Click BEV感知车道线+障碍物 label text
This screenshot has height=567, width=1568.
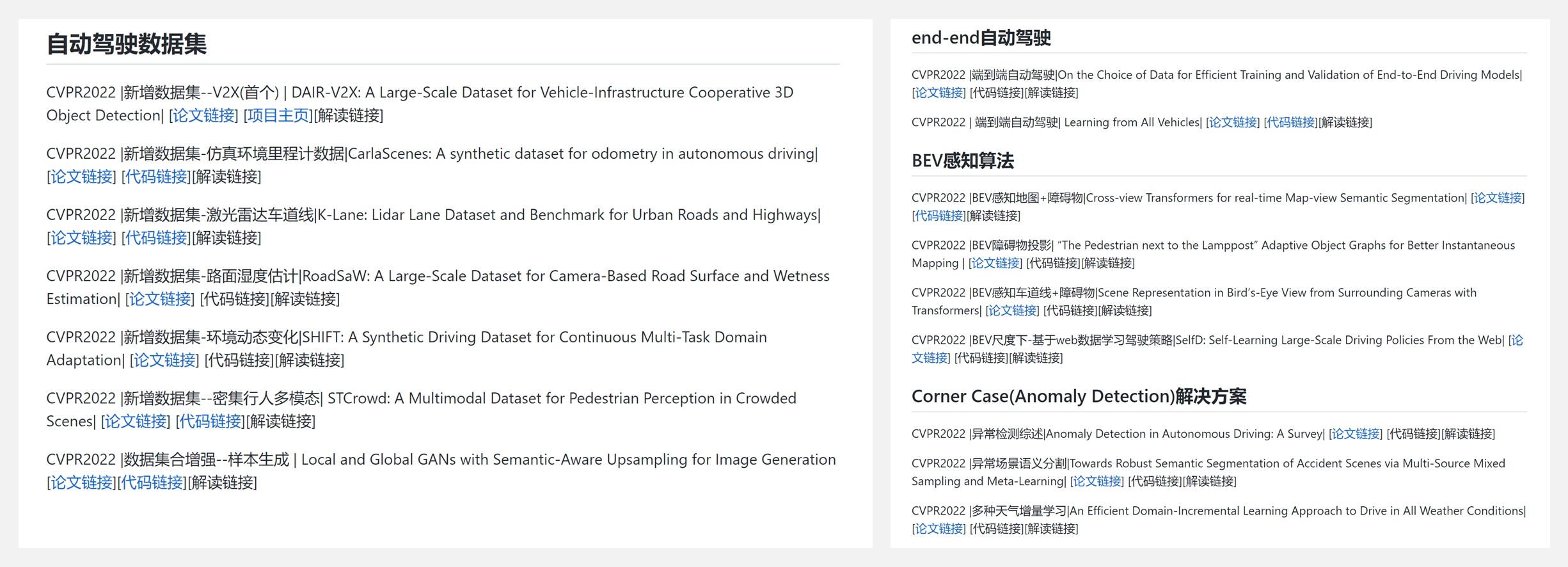[x=1033, y=292]
